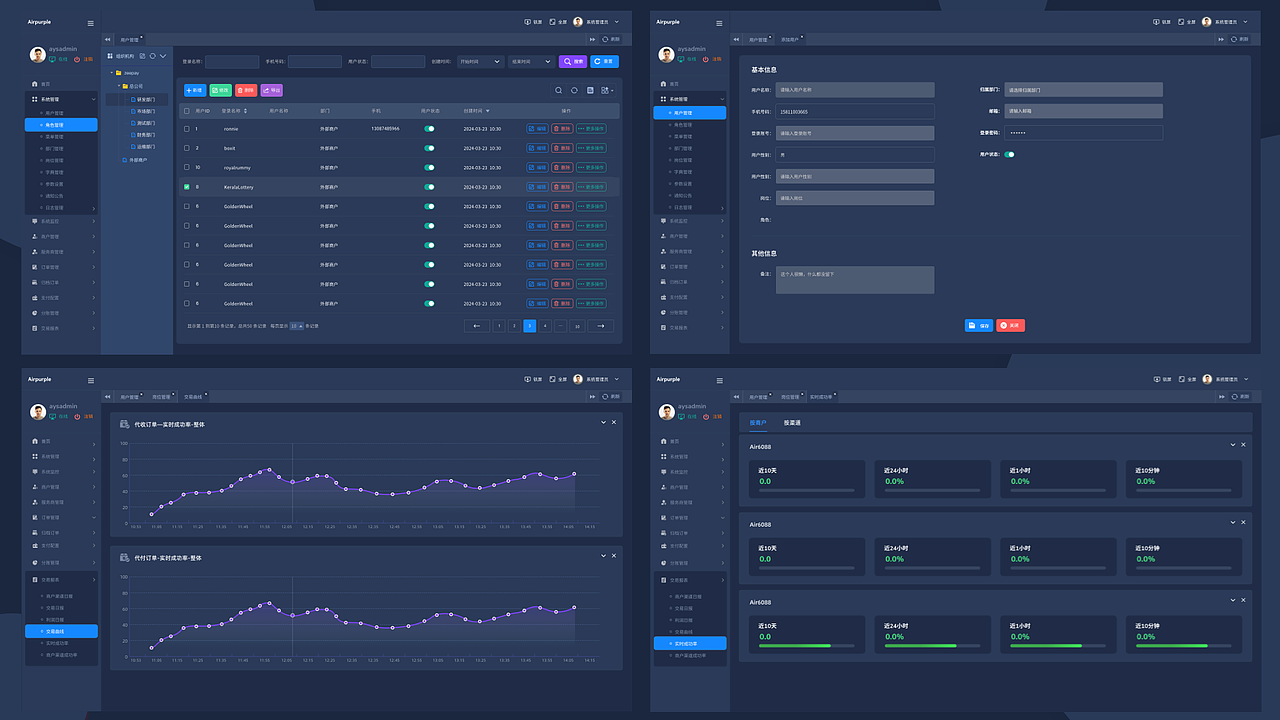Click fullscreen icon in success-rate panel header
The image size is (1280, 720).
tap(1181, 379)
